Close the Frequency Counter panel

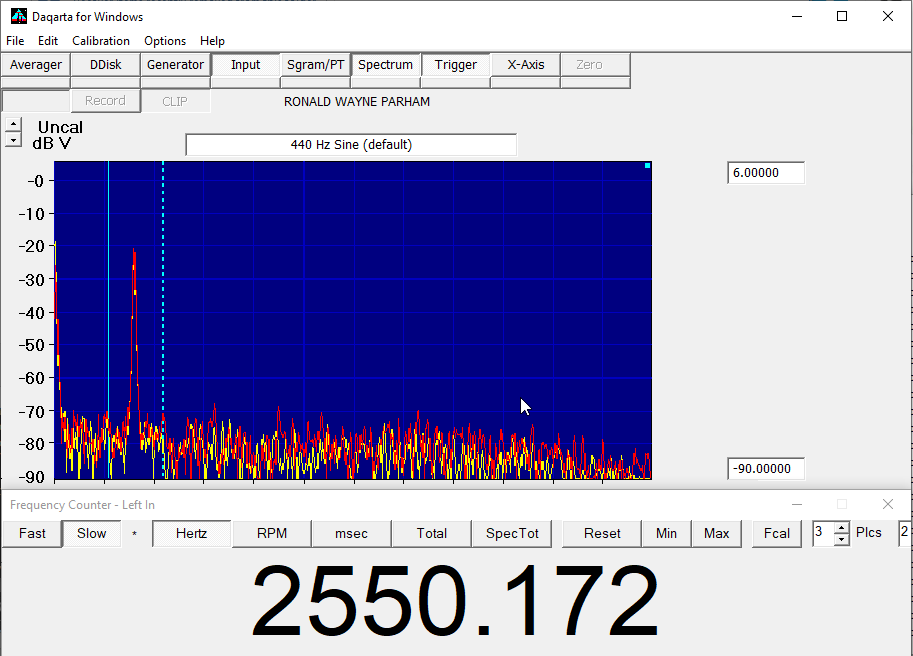(887, 505)
